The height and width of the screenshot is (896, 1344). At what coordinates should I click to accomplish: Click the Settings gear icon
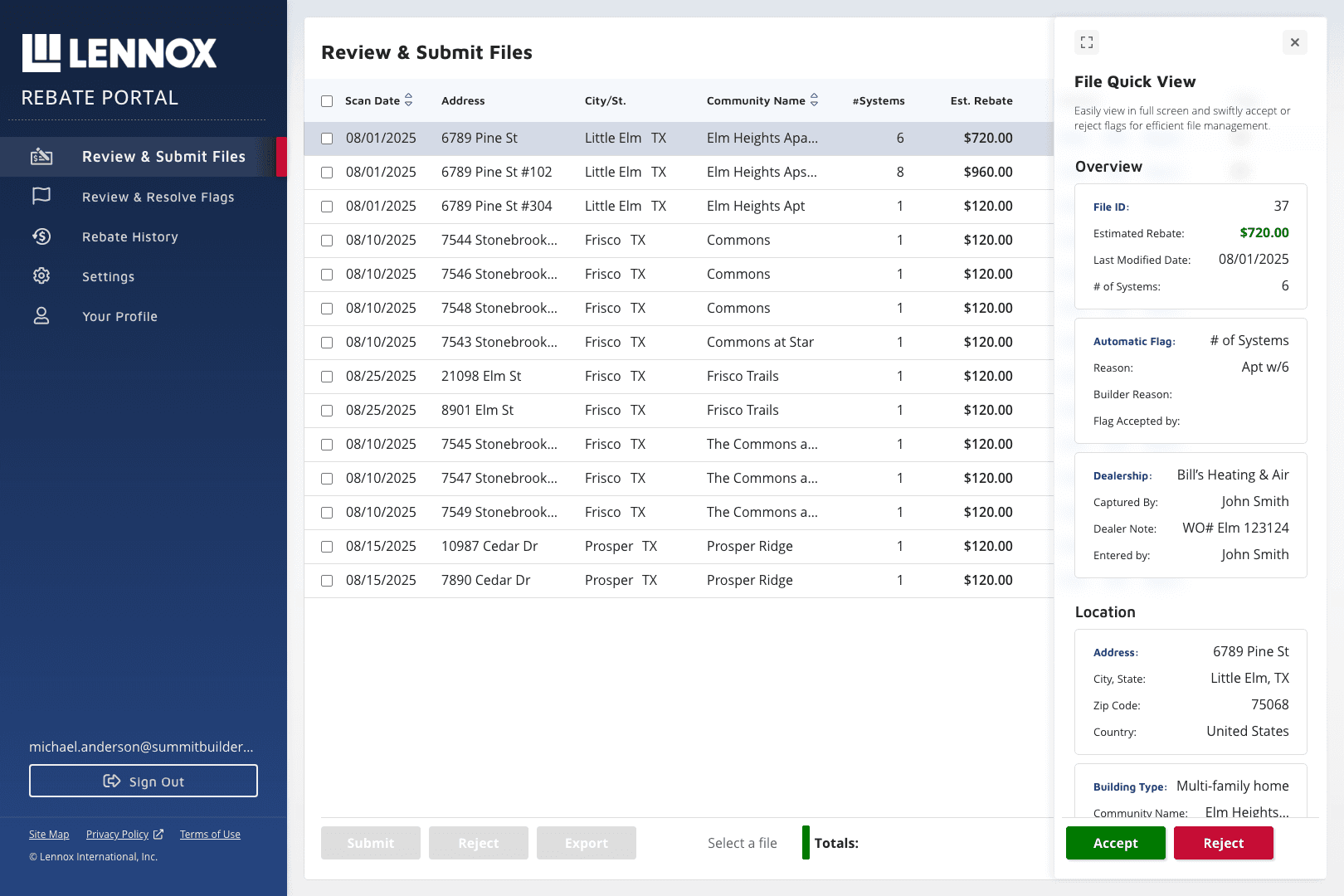click(x=41, y=275)
